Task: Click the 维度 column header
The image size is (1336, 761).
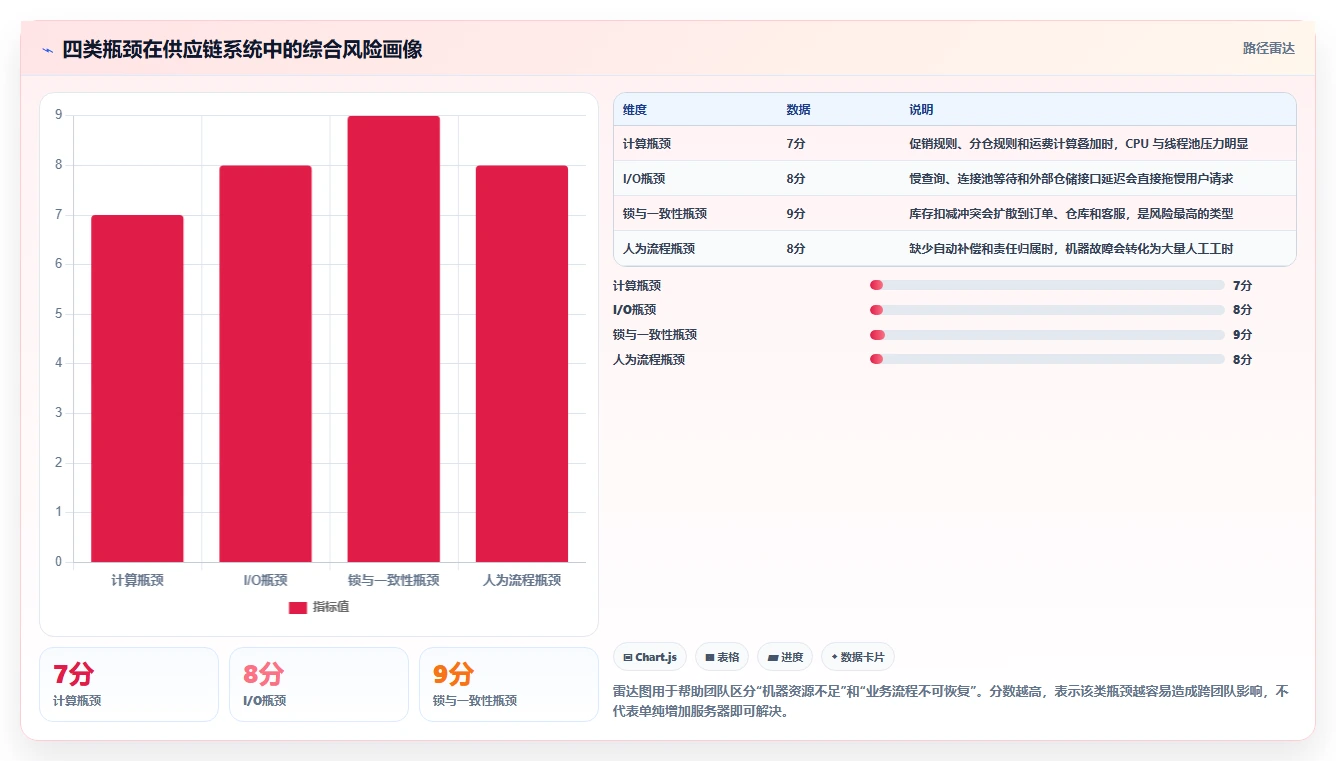Action: tap(635, 110)
